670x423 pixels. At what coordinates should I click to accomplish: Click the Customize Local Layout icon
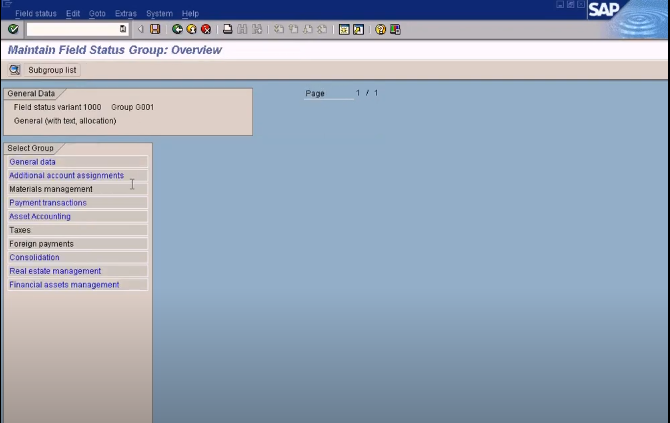pos(395,29)
